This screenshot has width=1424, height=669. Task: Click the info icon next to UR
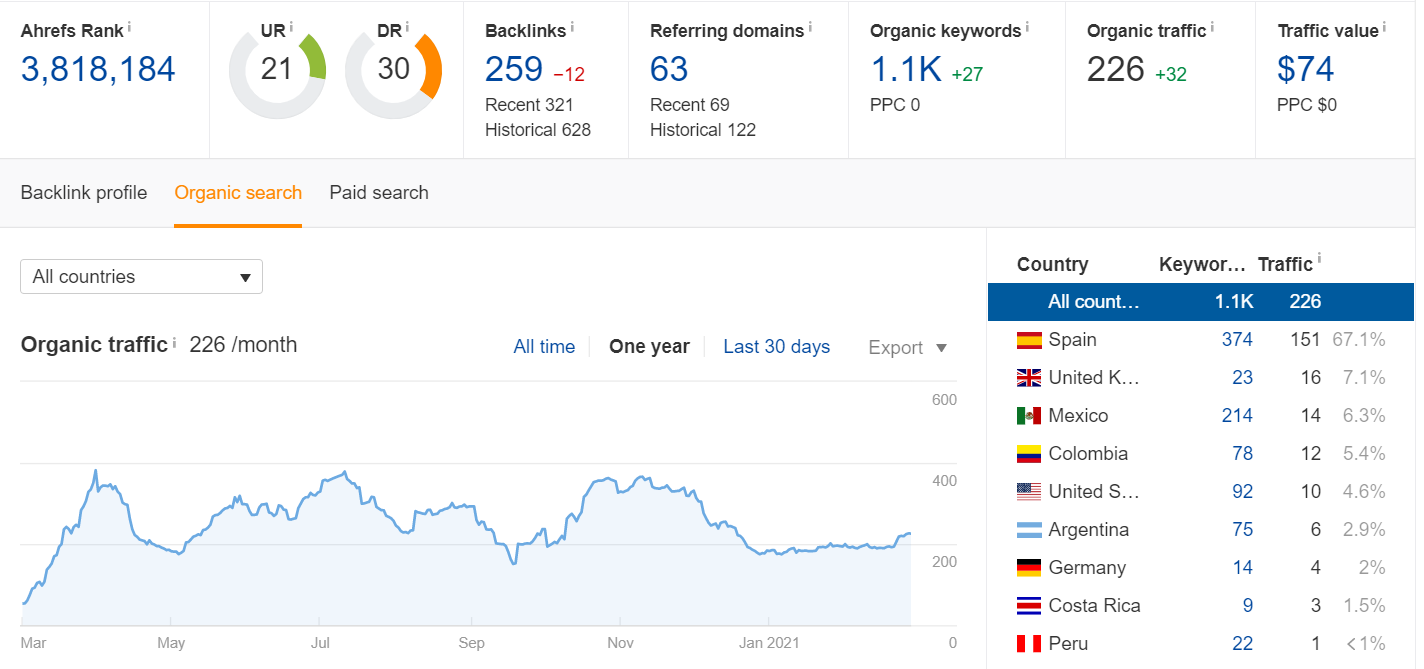(292, 26)
